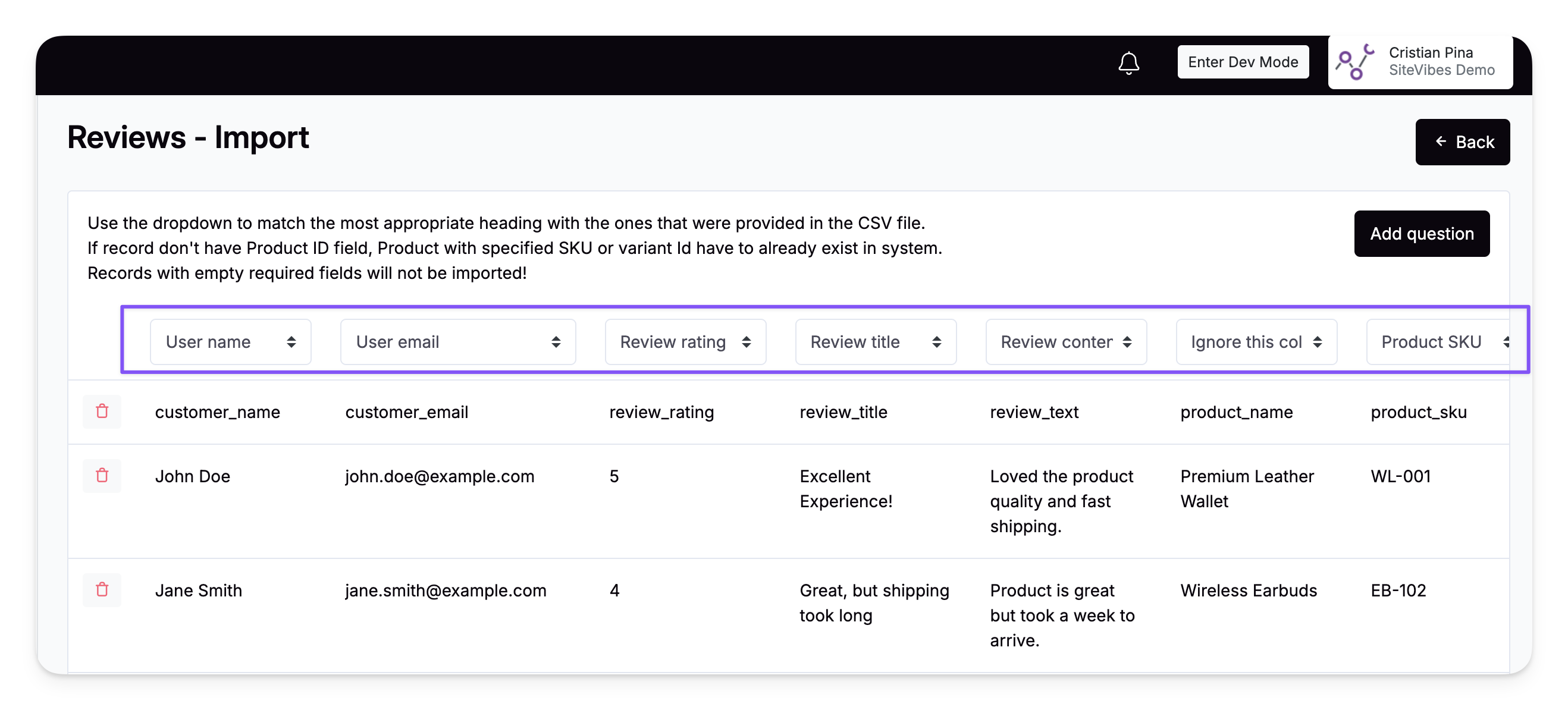The width and height of the screenshot is (1568, 710).
Task: Click the SiteVibes Demo account logo
Action: (x=1354, y=62)
